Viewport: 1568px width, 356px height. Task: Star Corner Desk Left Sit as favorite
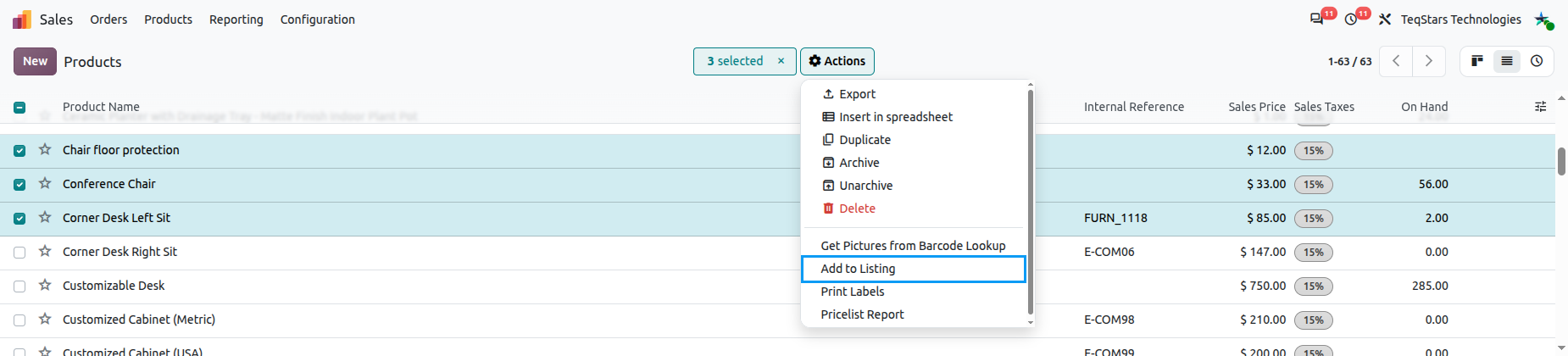pos(45,218)
